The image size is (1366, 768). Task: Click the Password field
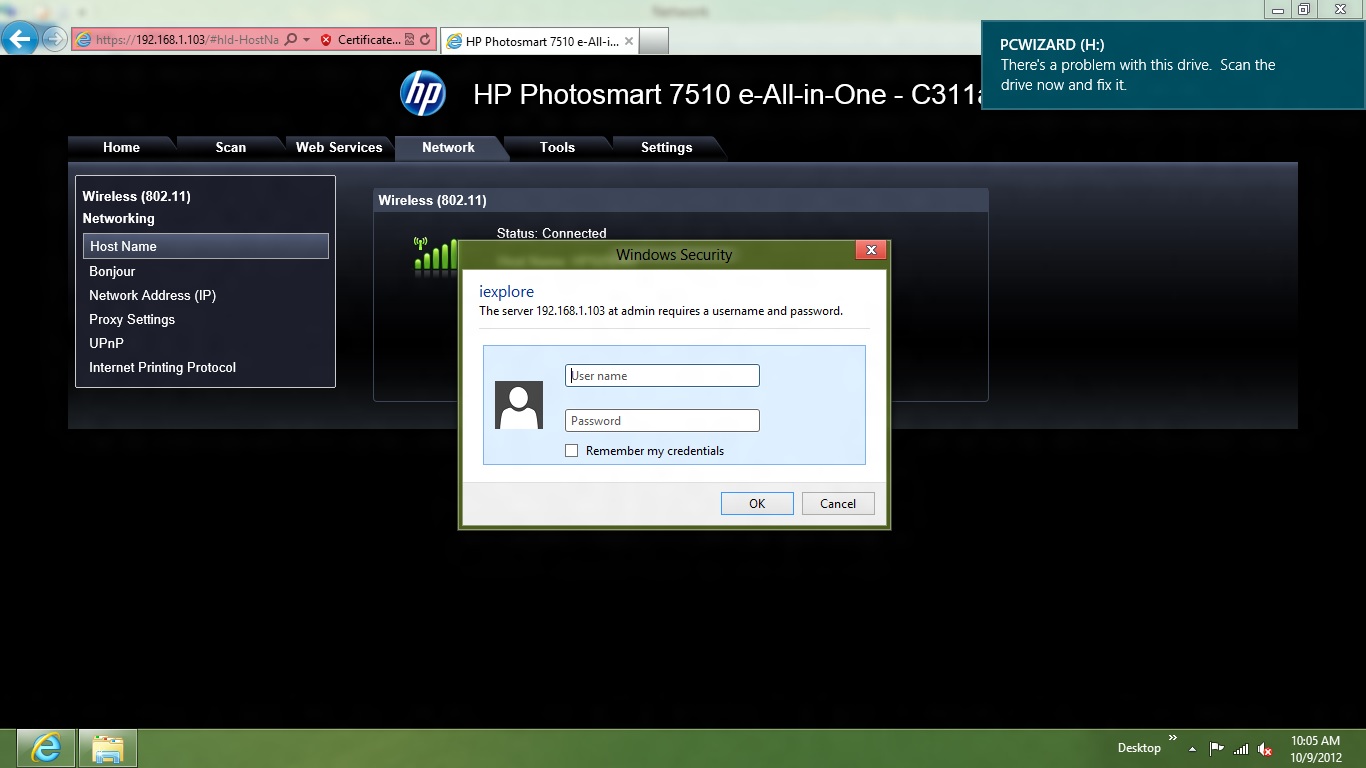pos(662,421)
